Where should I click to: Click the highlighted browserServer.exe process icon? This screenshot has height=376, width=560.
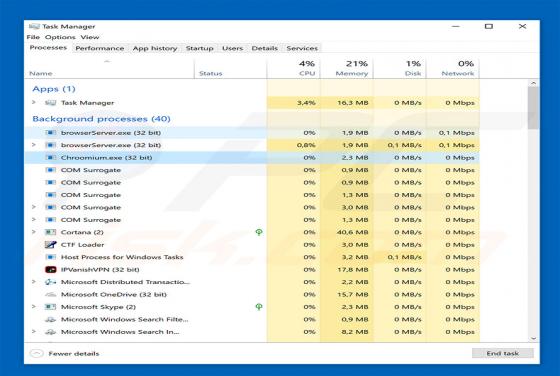coord(50,133)
